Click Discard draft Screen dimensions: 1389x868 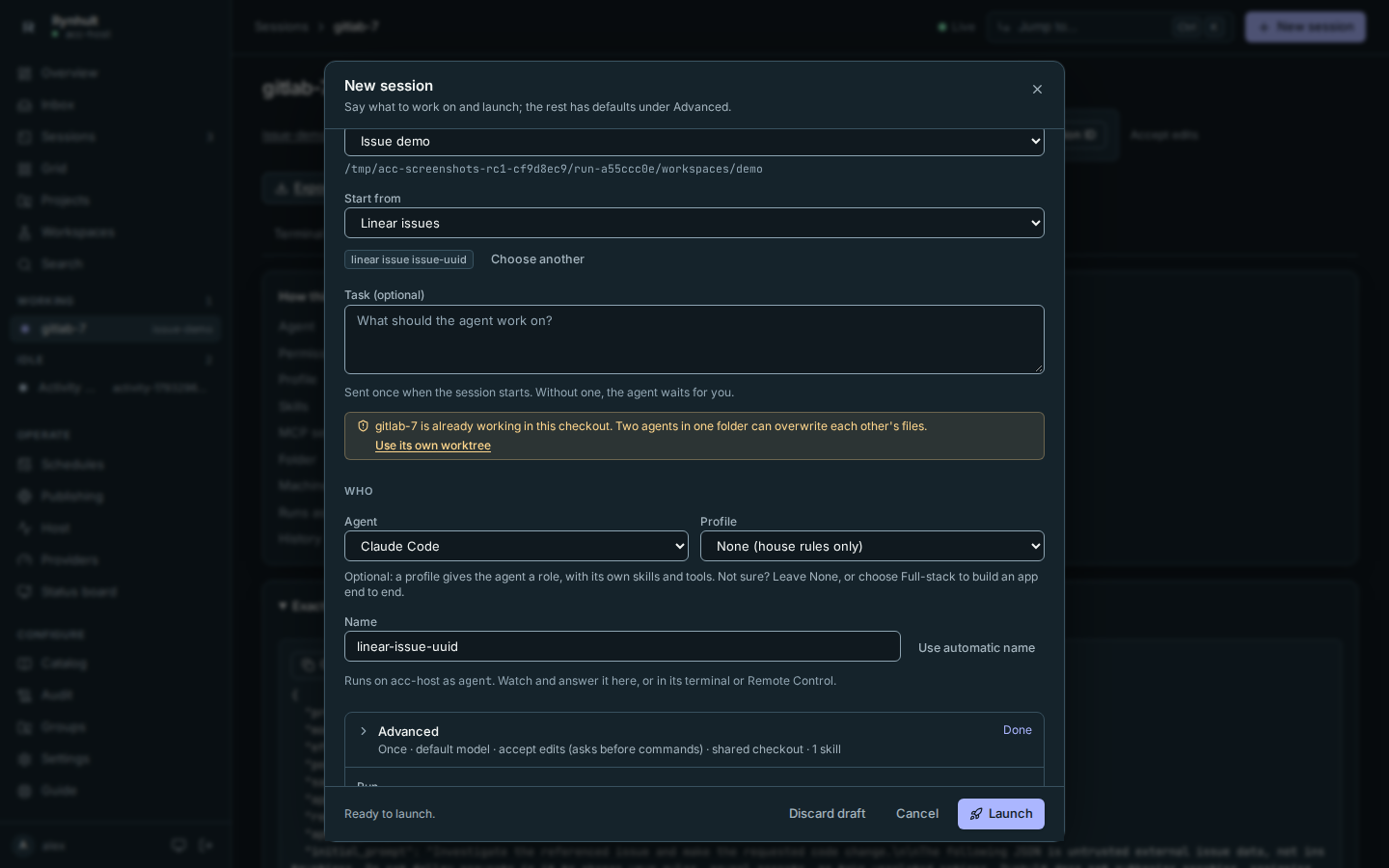pyautogui.click(x=827, y=814)
